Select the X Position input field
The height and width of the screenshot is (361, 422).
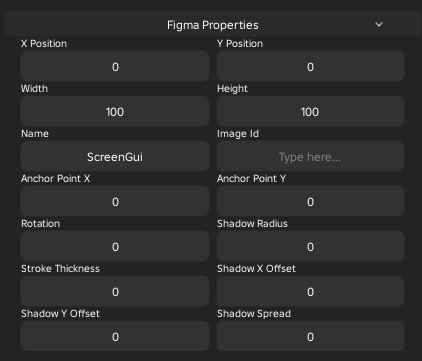(x=115, y=66)
